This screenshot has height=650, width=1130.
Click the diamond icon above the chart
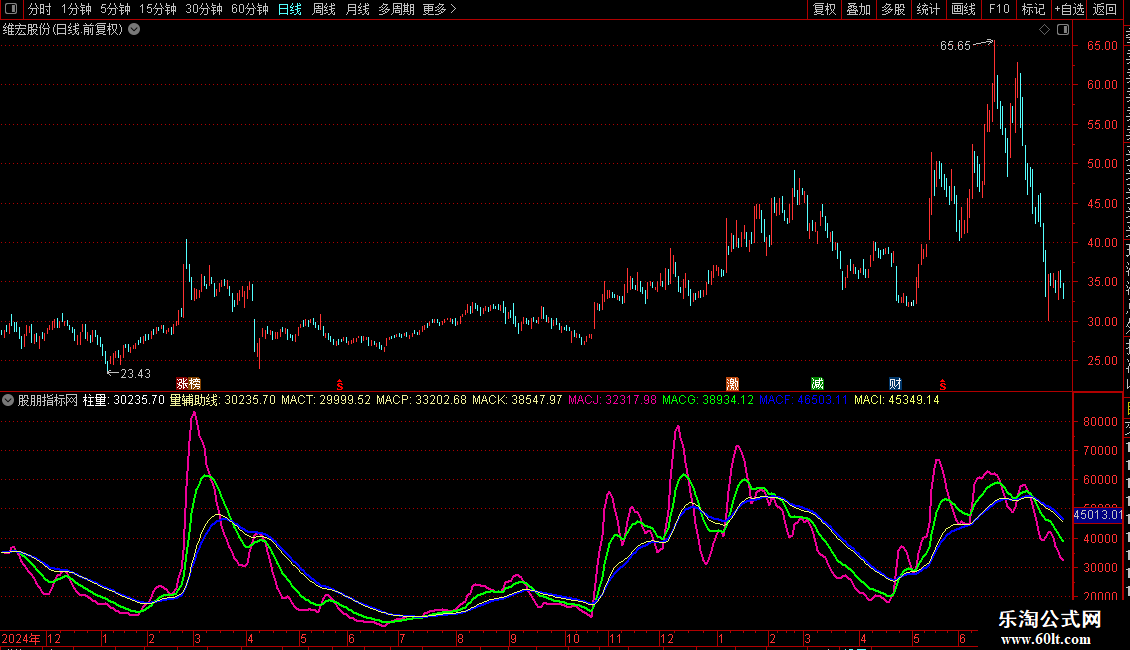click(1044, 30)
